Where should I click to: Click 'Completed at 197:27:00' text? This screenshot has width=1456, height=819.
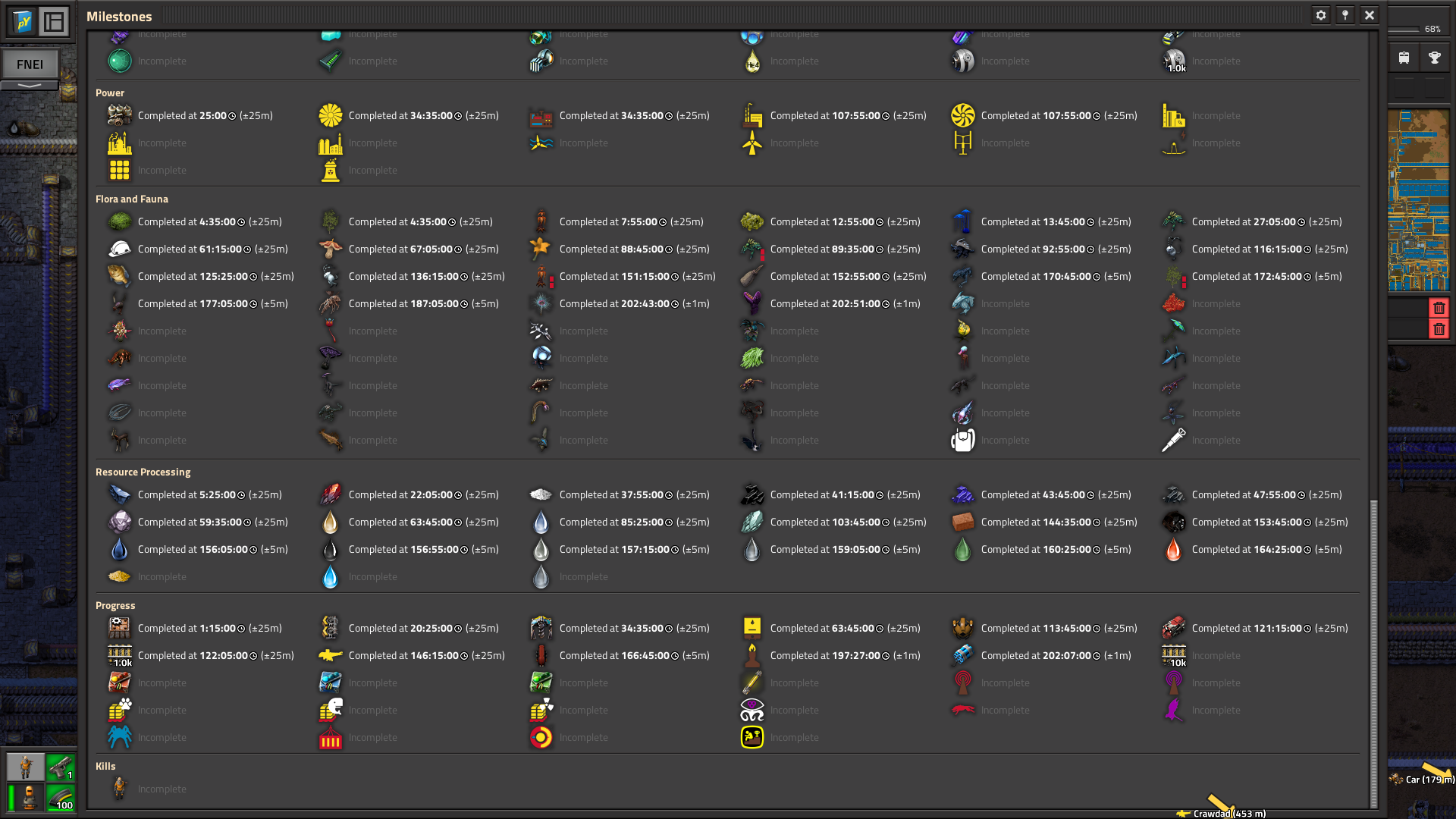(825, 655)
